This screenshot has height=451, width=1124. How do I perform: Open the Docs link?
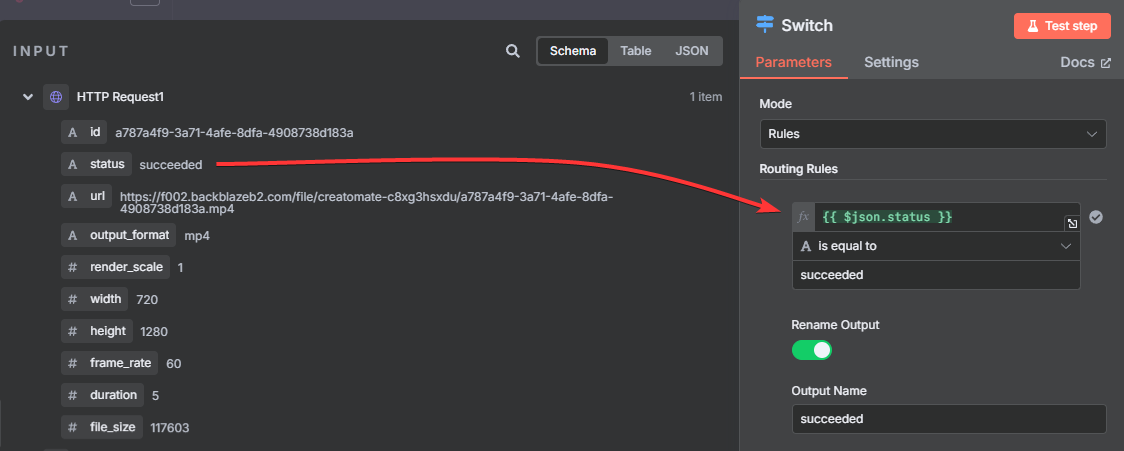pos(1085,62)
